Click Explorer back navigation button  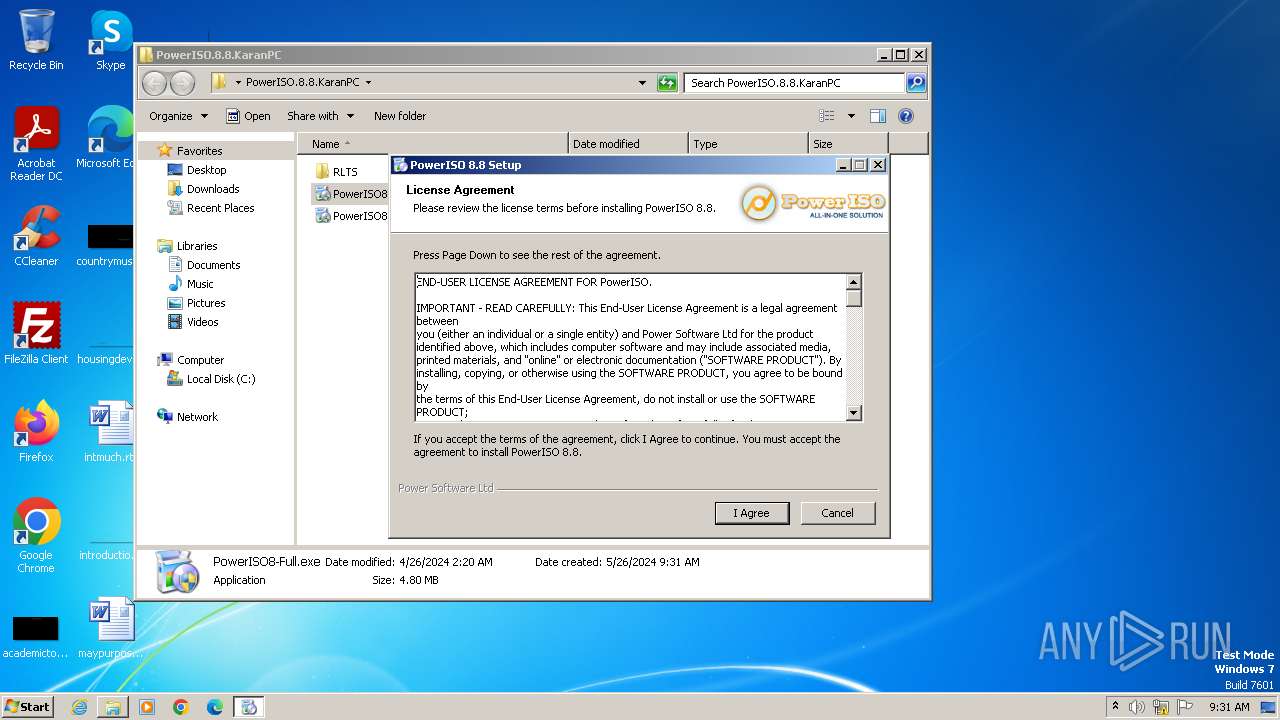[154, 83]
